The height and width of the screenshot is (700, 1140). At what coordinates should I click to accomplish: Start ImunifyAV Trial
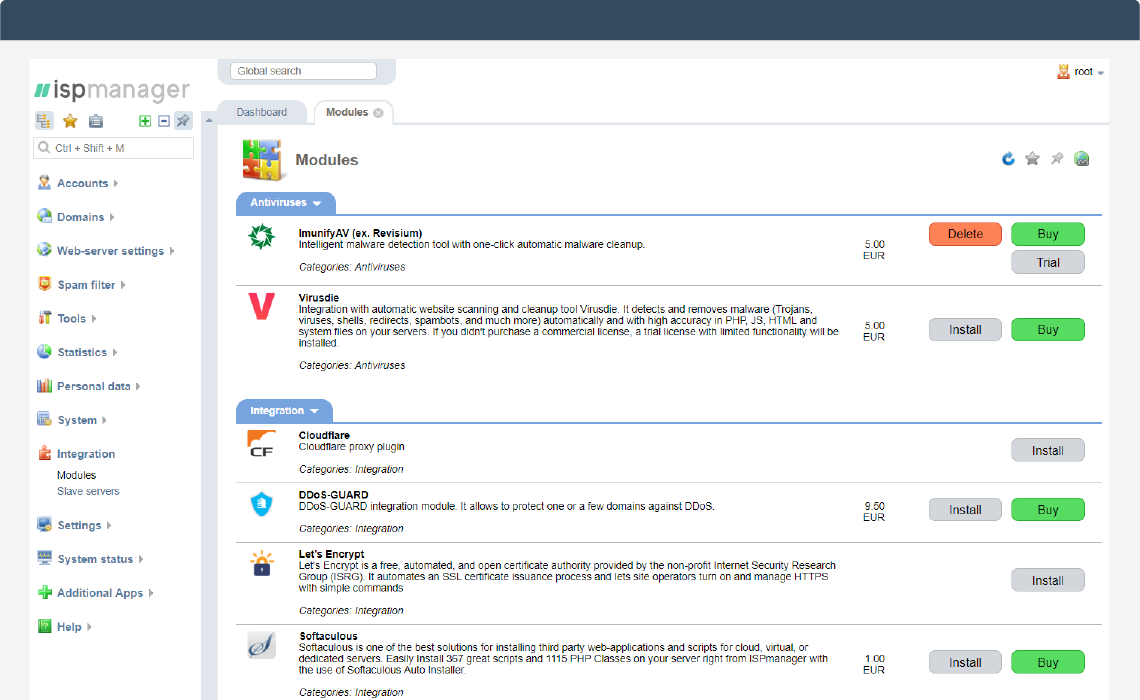1048,262
